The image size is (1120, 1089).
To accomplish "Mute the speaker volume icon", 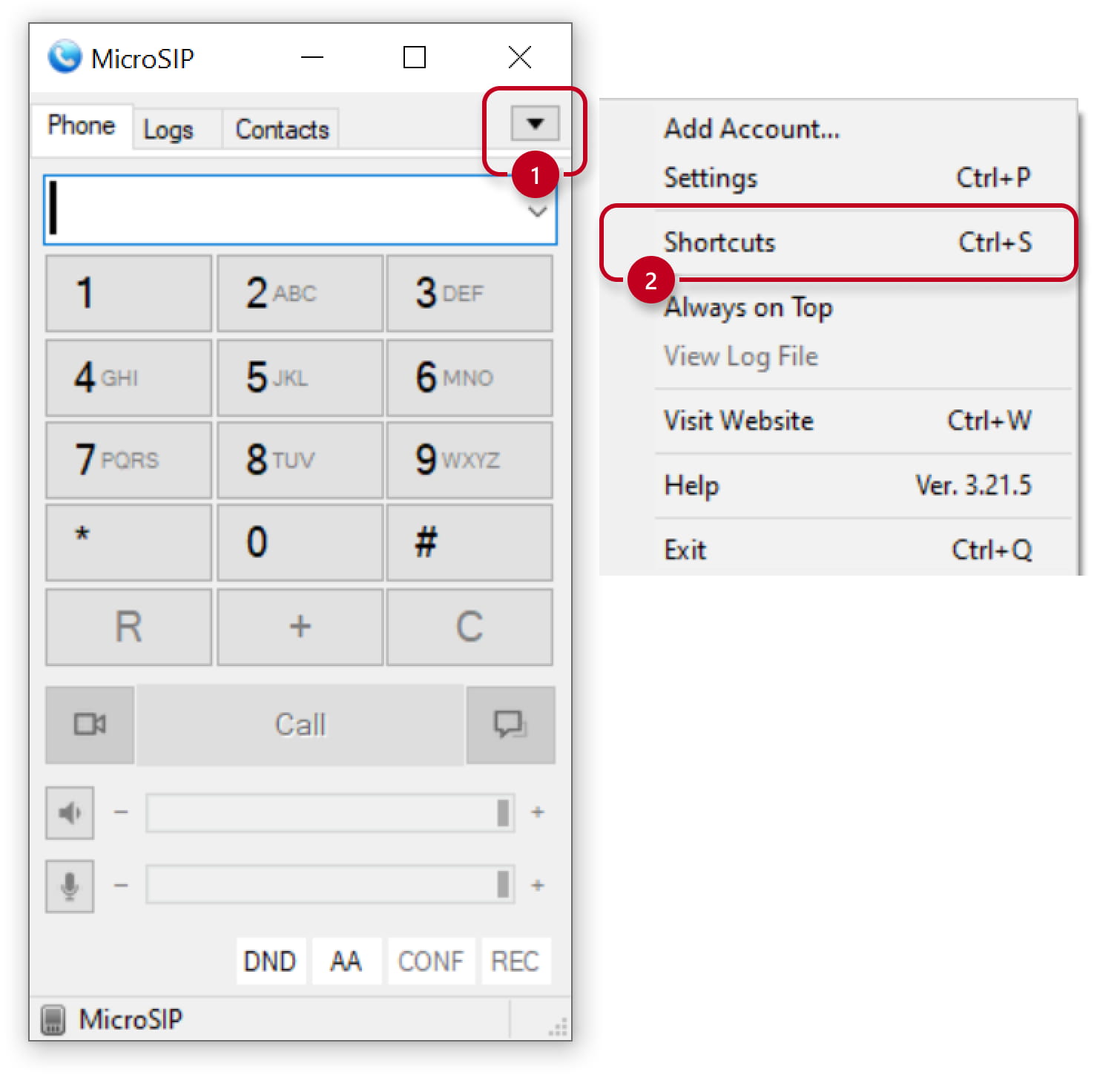I will pos(70,812).
